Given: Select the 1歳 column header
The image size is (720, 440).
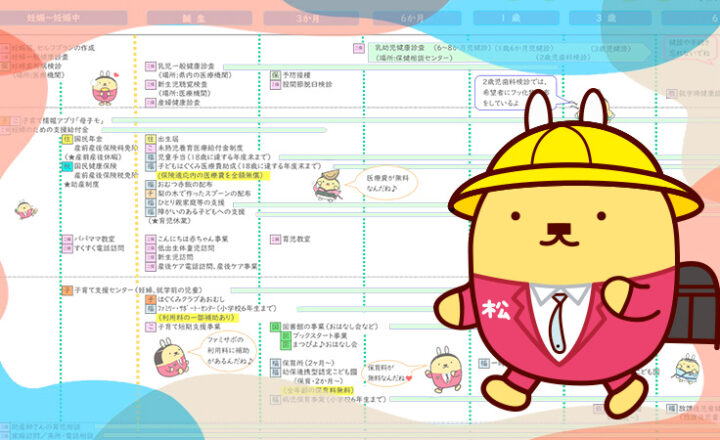Looking at the screenshot, I should point(516,18).
